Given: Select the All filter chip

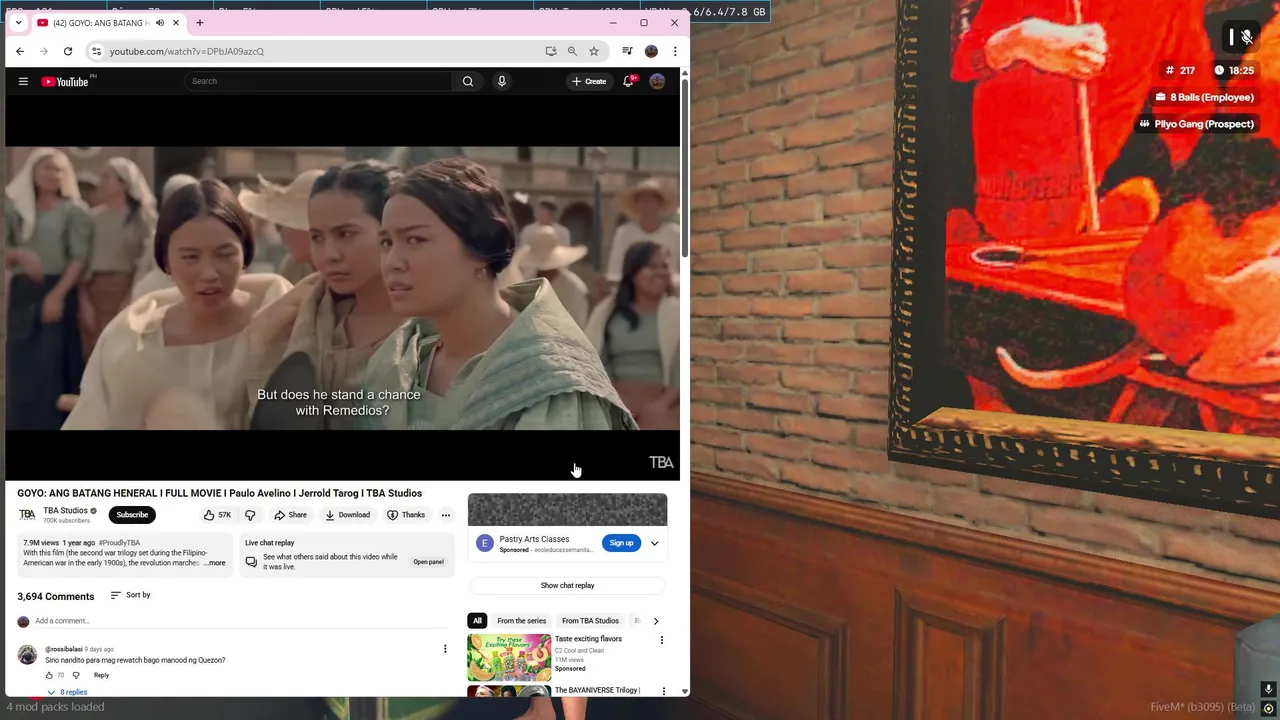Looking at the screenshot, I should tap(477, 621).
